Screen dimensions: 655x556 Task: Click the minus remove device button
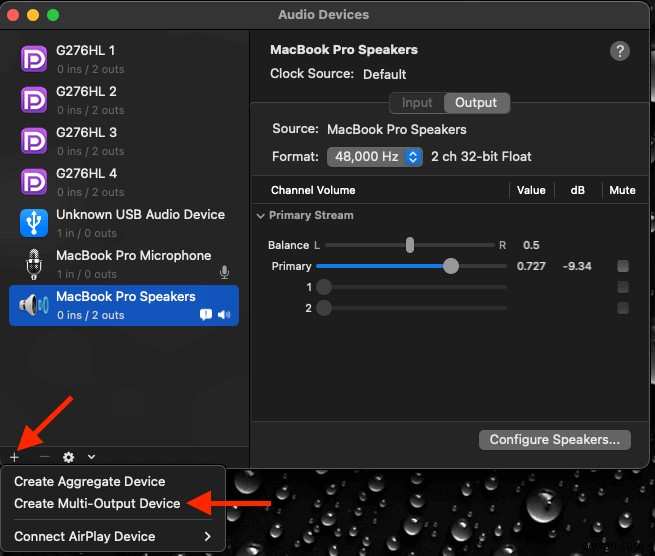[43, 456]
